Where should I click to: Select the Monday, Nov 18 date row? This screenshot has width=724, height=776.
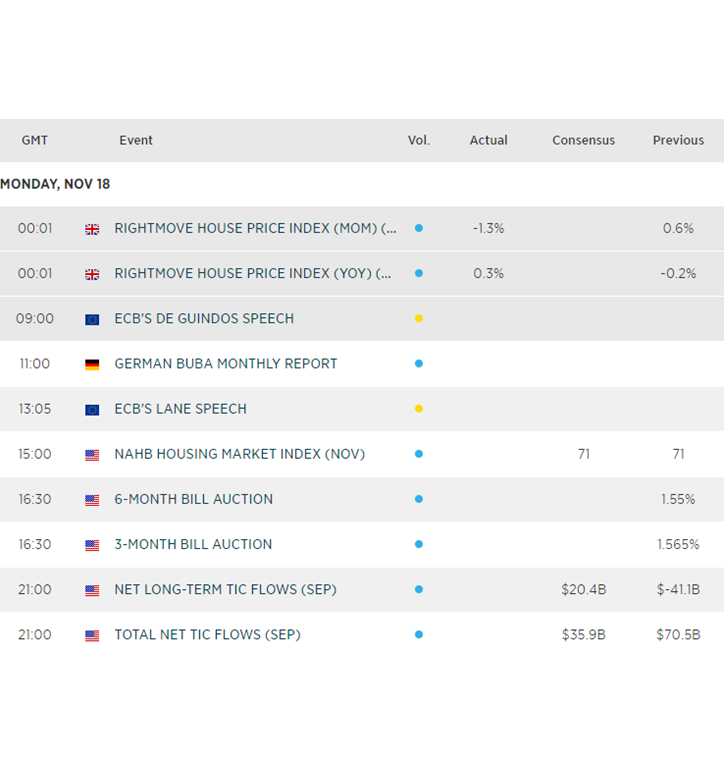(55, 184)
